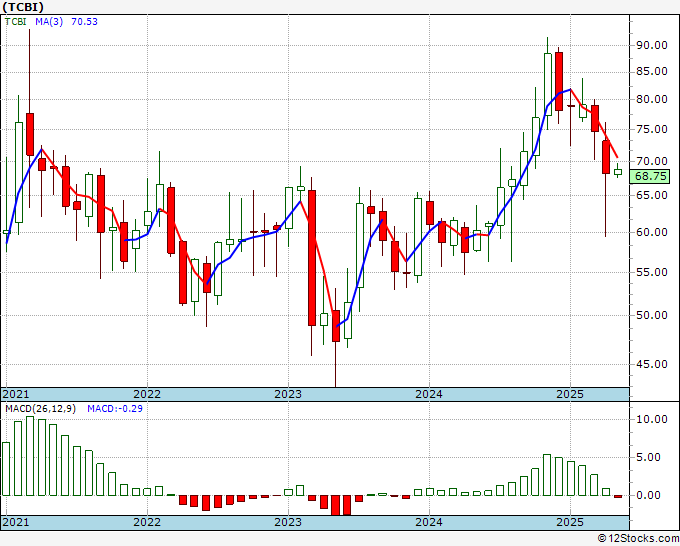
Task: Click the 70.00 price axis label
Action: coord(651,161)
